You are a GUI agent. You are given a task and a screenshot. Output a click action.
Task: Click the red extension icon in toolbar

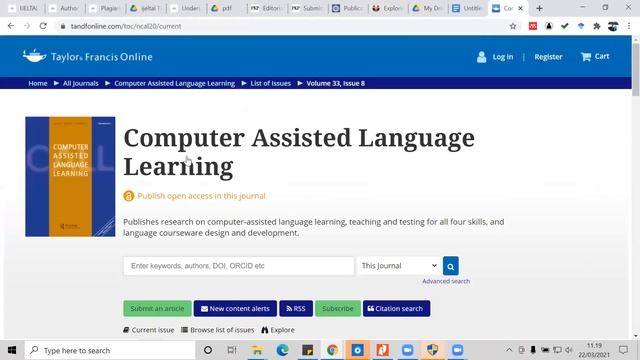tap(533, 26)
